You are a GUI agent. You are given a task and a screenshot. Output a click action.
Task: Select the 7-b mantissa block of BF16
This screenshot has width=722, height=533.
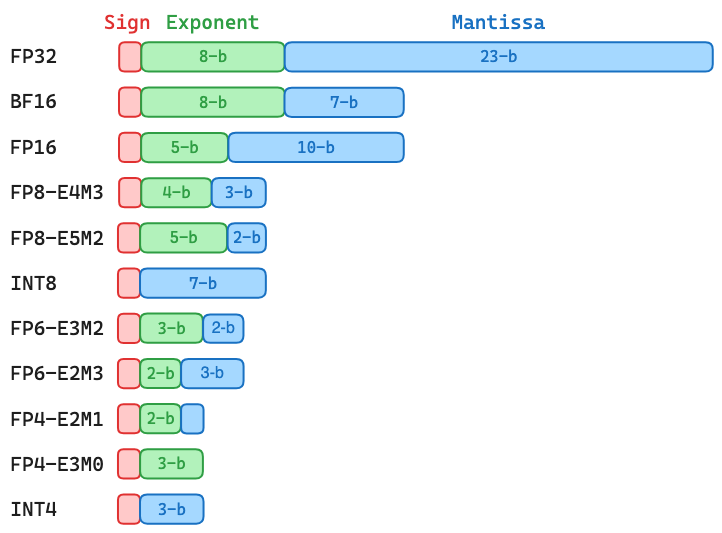click(344, 102)
